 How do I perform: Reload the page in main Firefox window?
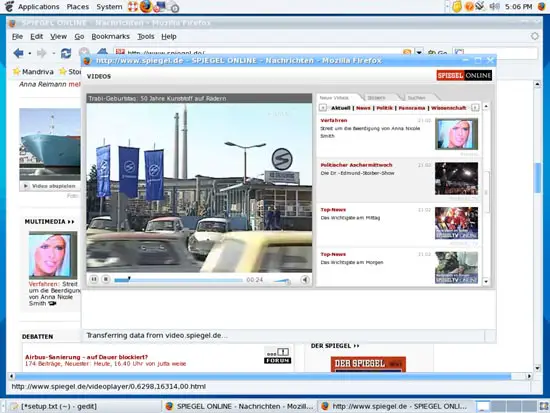(x=66, y=53)
